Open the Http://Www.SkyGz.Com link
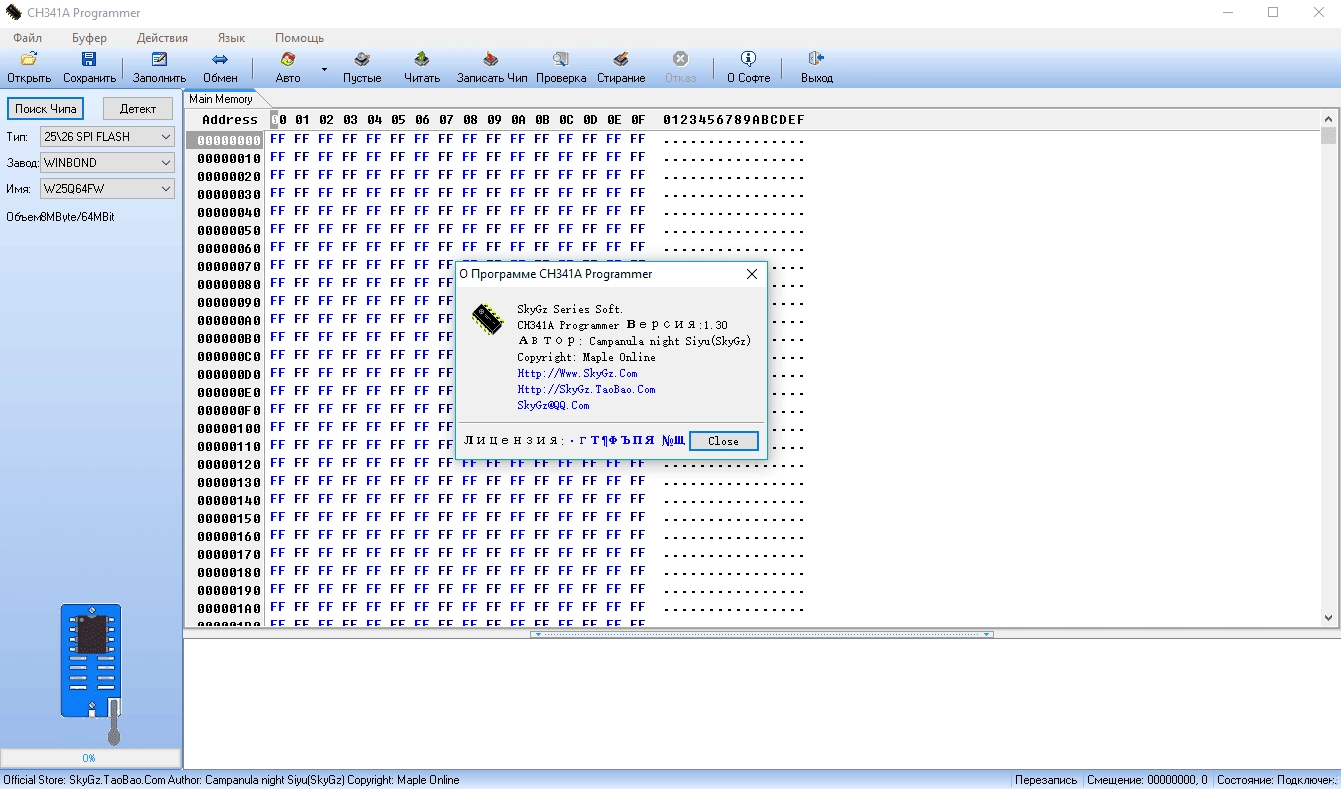Screen dimensions: 1341x789 coord(577,373)
